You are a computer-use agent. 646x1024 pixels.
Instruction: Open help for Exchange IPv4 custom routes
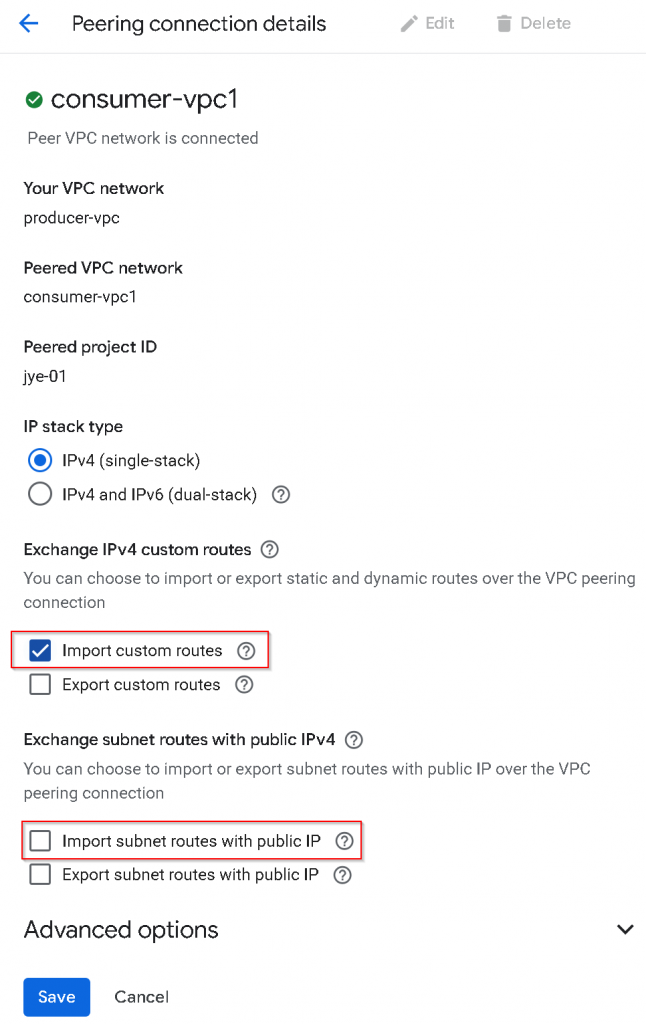pyautogui.click(x=268, y=549)
